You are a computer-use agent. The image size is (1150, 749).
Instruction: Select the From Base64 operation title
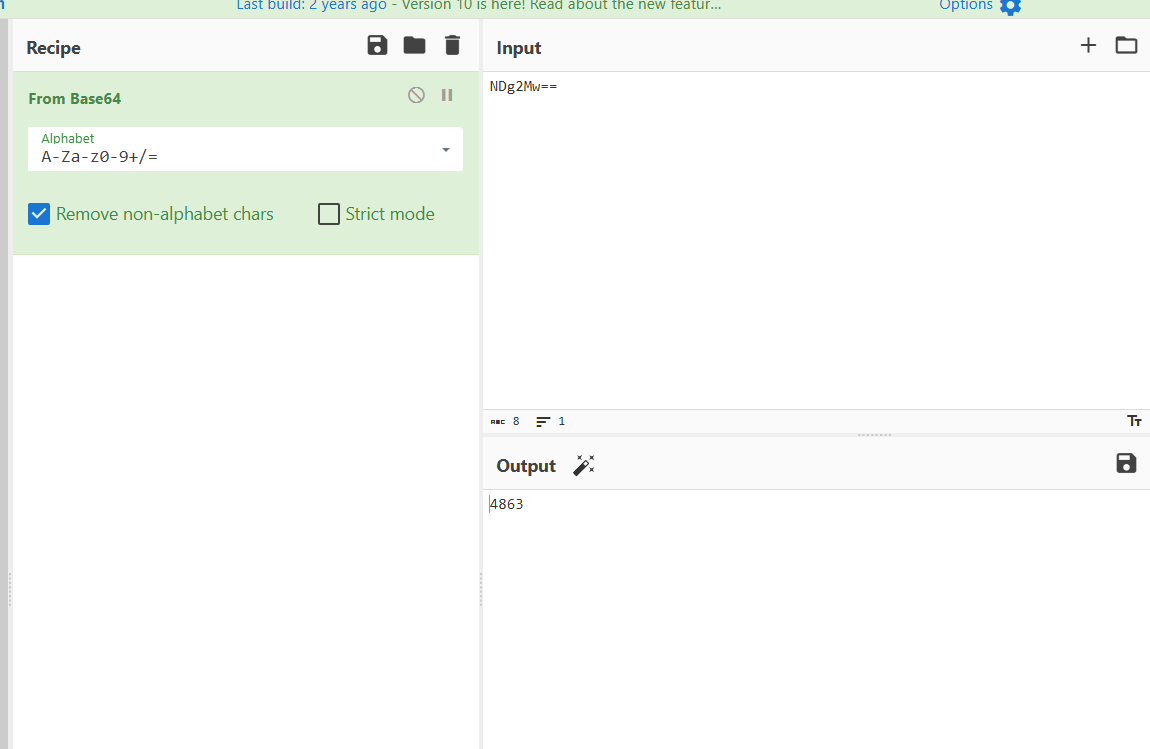point(74,98)
